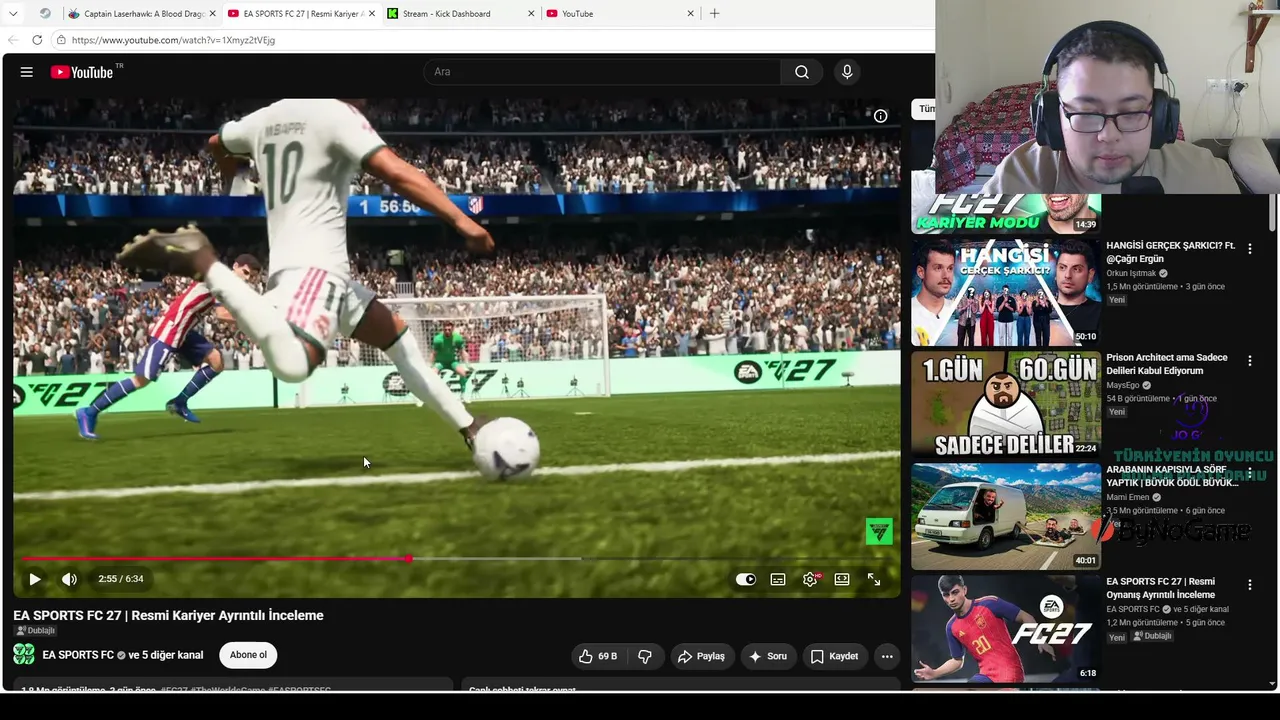Visit the Orkun Işıtmak channel name

click(1131, 273)
